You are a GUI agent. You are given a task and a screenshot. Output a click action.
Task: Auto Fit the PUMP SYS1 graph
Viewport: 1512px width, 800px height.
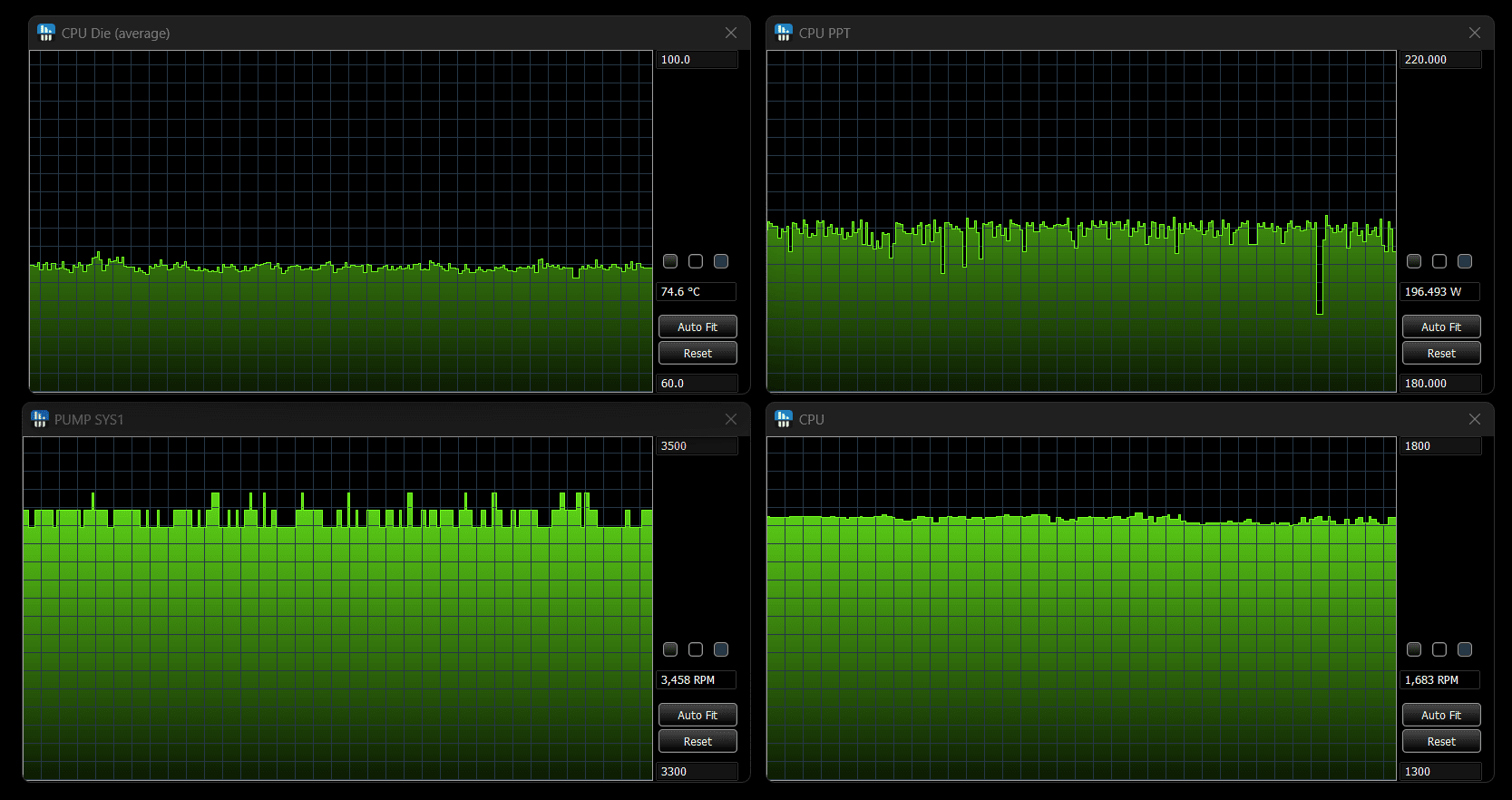pyautogui.click(x=697, y=715)
